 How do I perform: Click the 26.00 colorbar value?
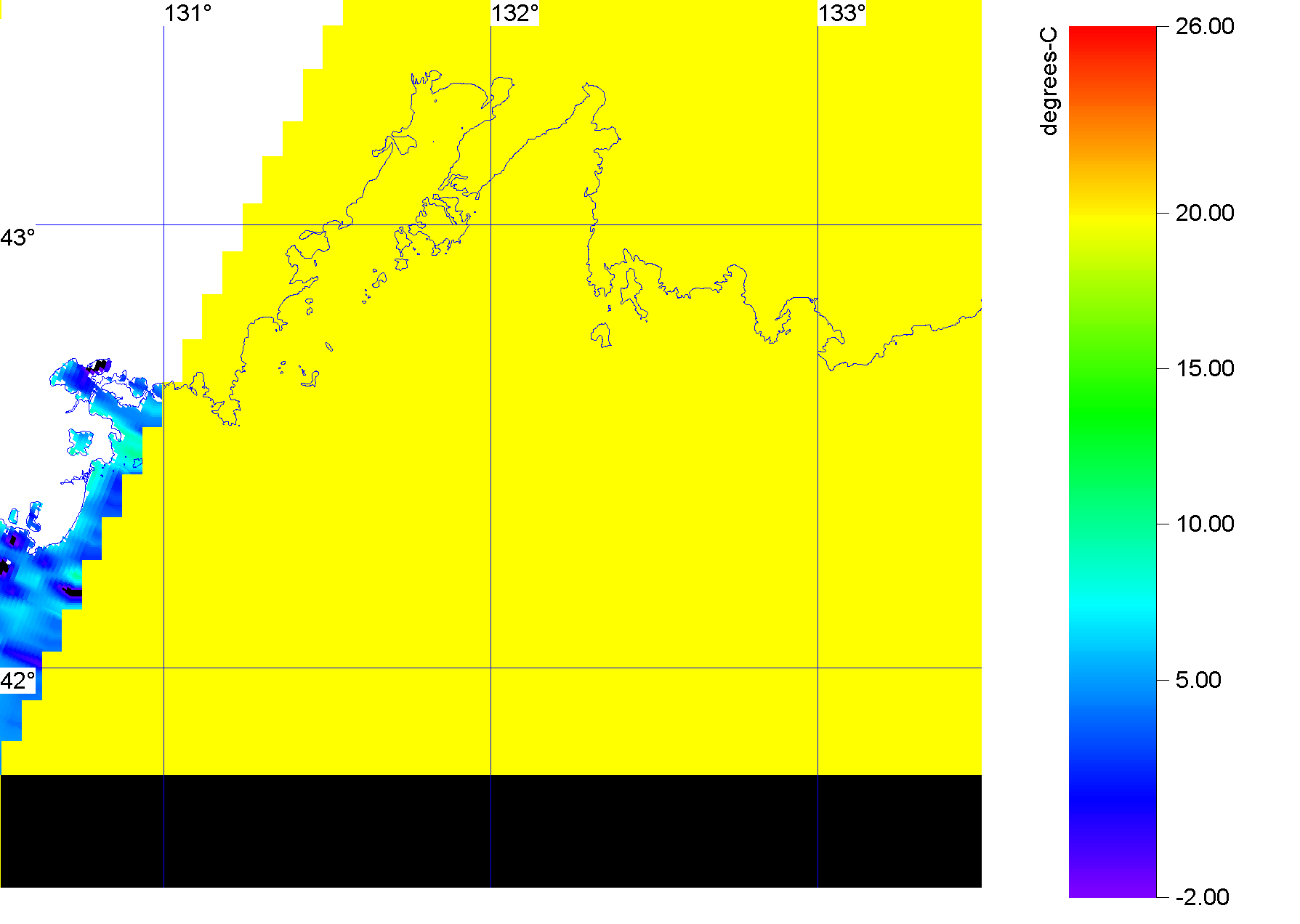click(1205, 26)
